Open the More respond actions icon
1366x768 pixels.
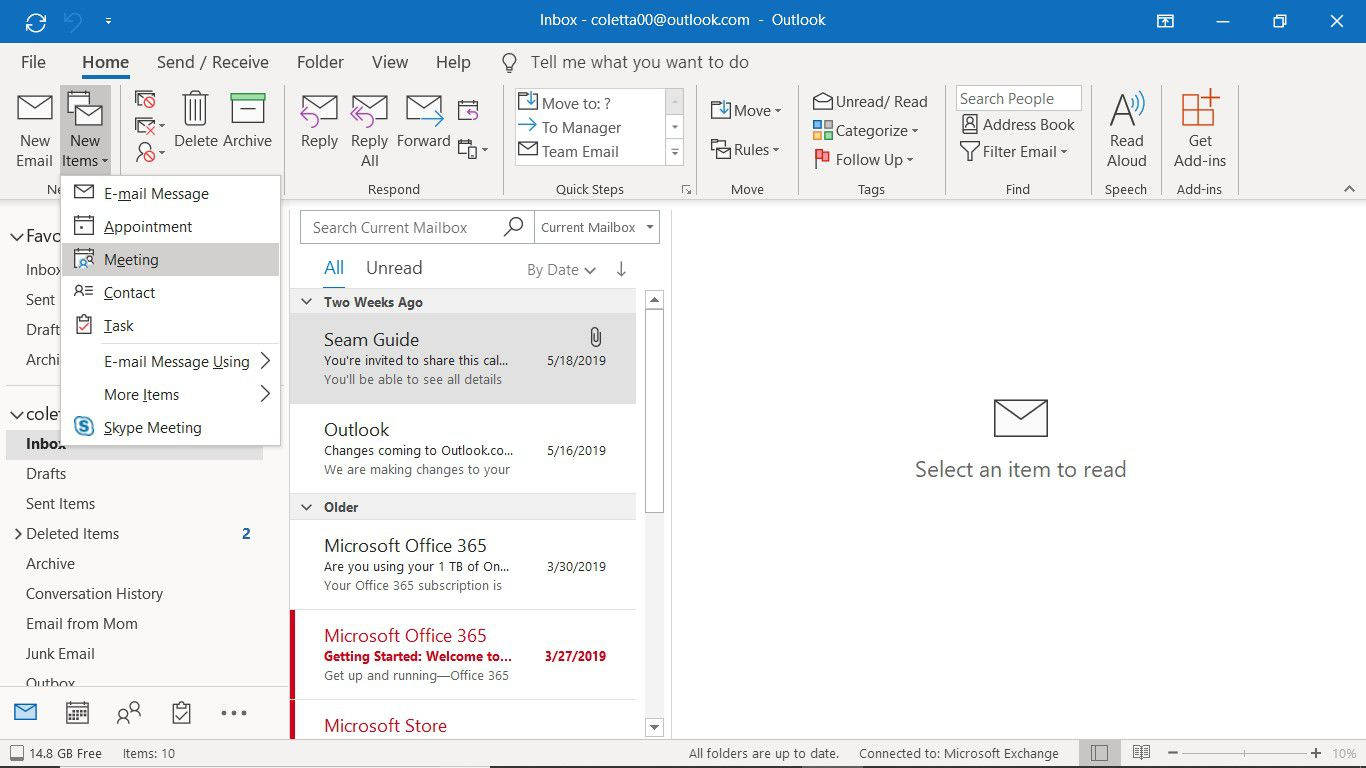(x=472, y=149)
